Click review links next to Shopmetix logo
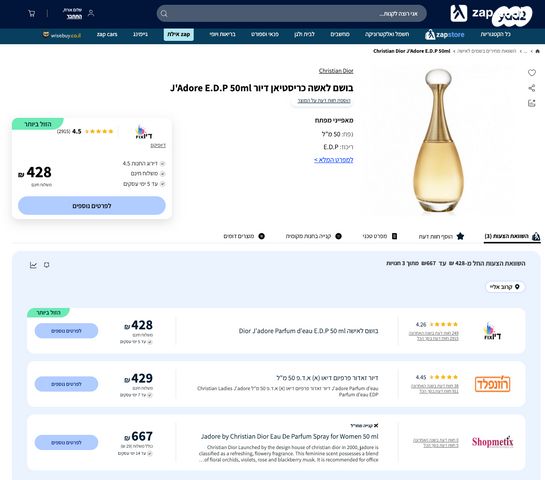The width and height of the screenshot is (545, 480). (436, 443)
